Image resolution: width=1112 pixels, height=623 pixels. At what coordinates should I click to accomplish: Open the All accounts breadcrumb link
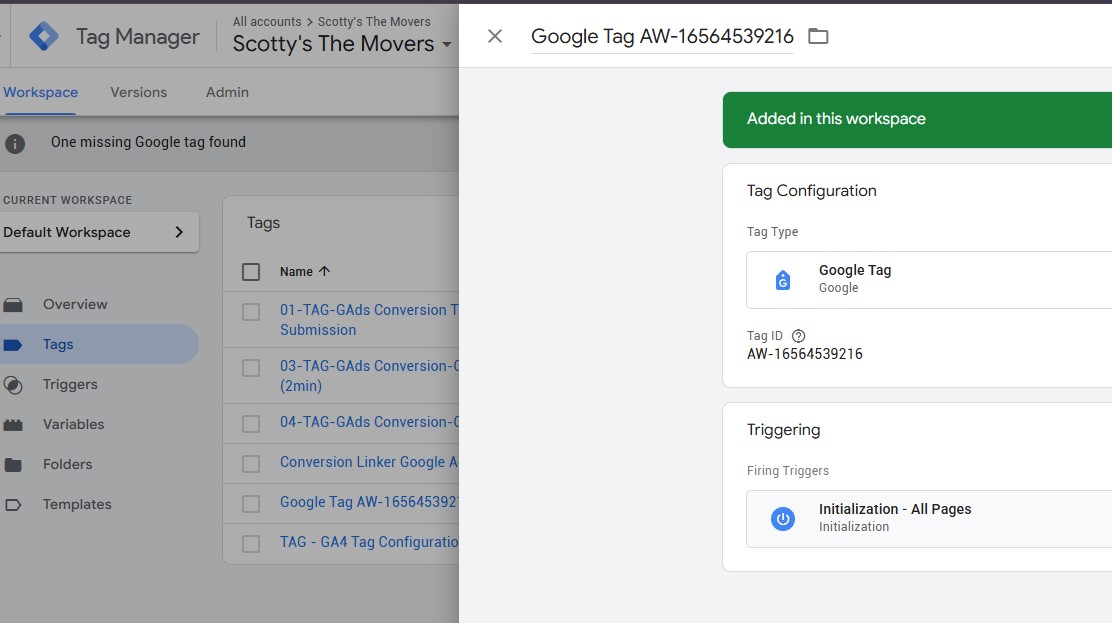tap(267, 22)
